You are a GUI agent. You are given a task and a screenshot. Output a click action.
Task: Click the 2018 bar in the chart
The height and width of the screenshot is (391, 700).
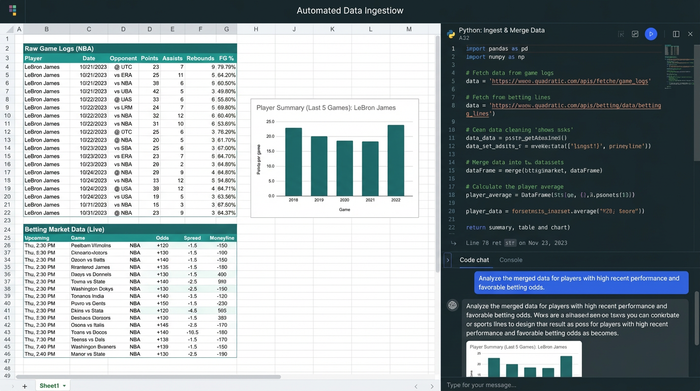pyautogui.click(x=293, y=162)
